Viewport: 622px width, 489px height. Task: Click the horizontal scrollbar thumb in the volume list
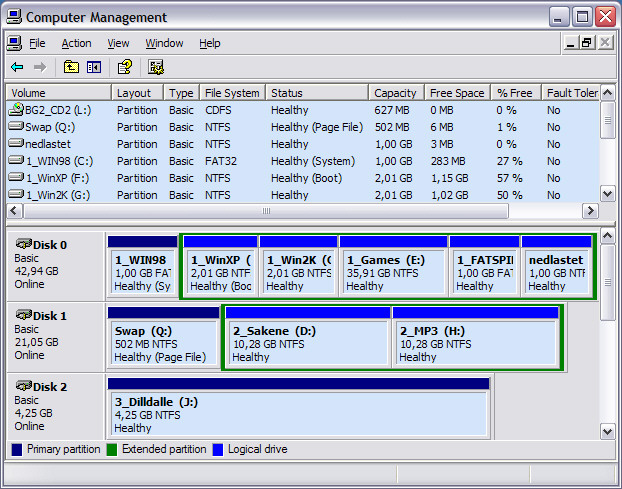click(x=266, y=211)
